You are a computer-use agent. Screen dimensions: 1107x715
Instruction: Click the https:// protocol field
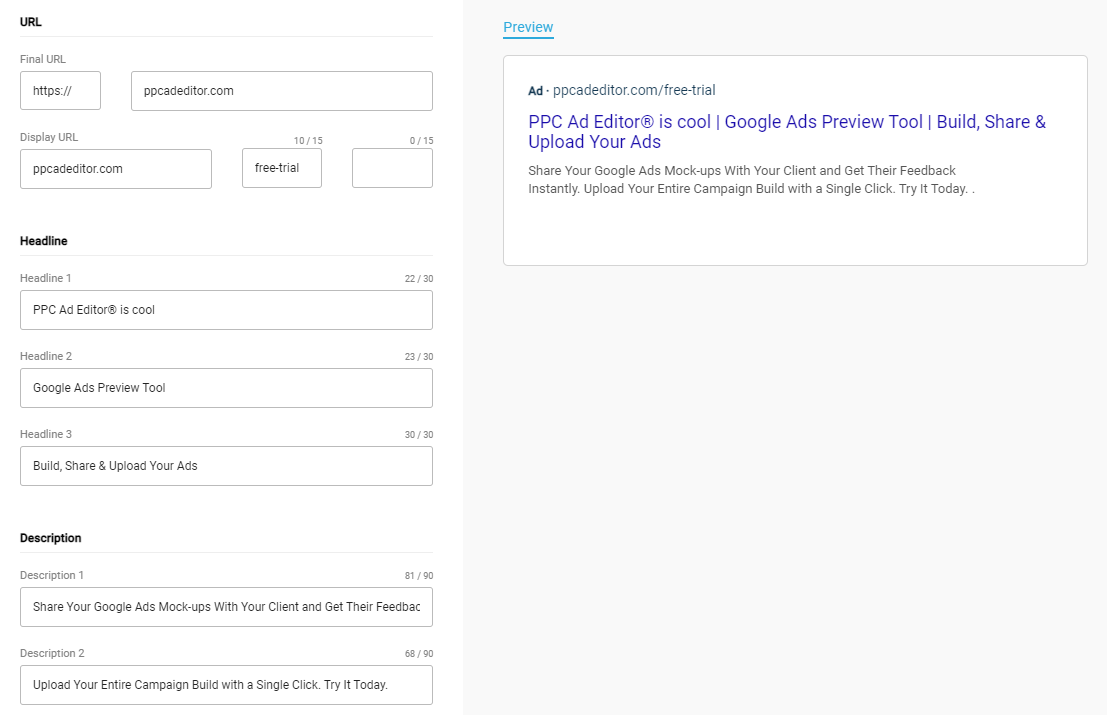pyautogui.click(x=60, y=91)
